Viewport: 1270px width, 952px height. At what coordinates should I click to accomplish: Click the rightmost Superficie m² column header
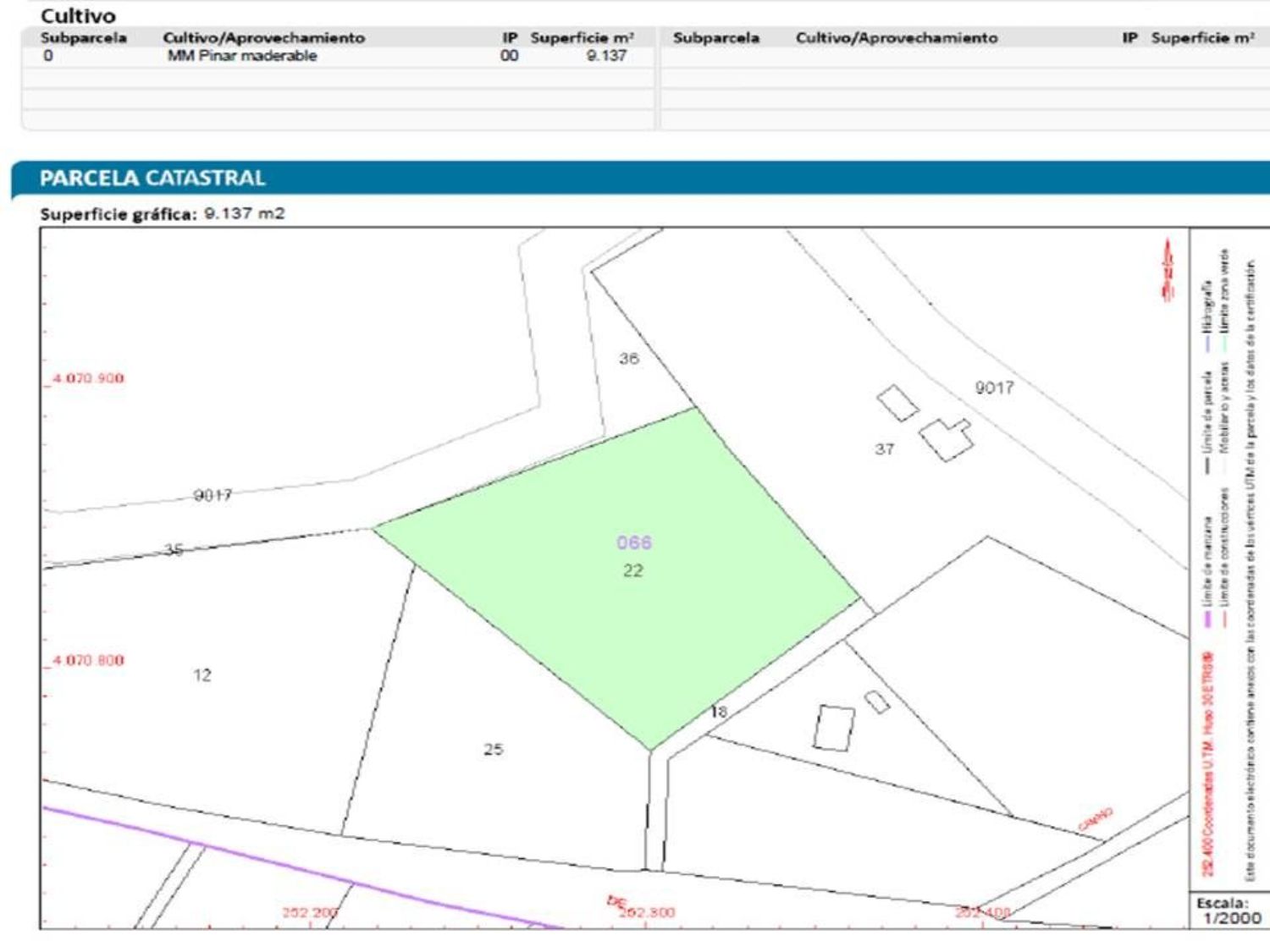tap(1202, 37)
